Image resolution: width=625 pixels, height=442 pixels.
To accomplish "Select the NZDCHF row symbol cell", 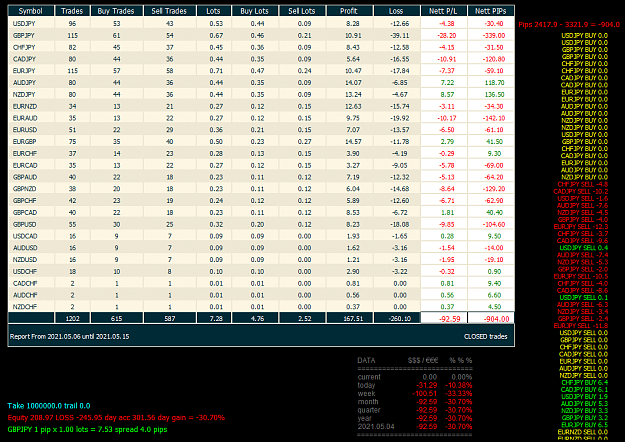I will pos(31,306).
